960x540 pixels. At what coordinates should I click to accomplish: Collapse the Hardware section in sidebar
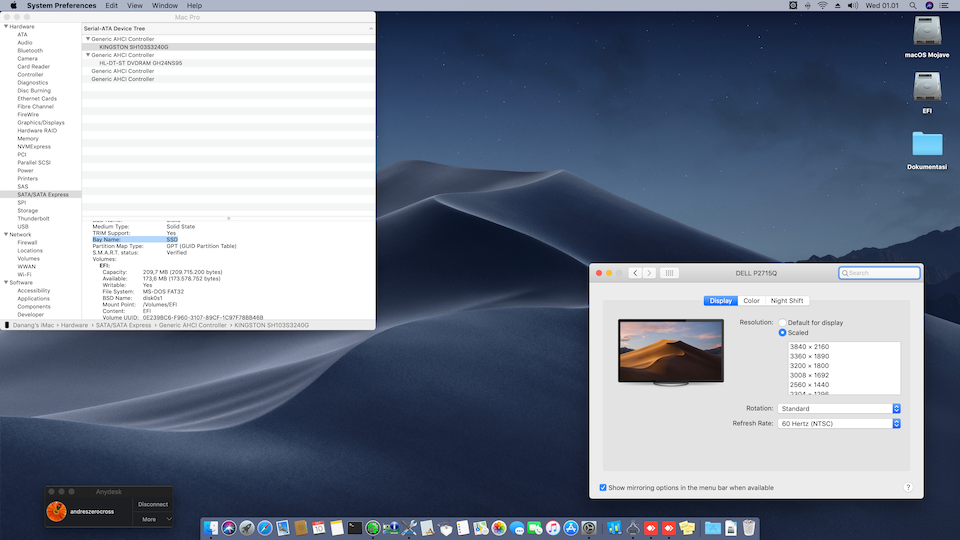coord(5,26)
